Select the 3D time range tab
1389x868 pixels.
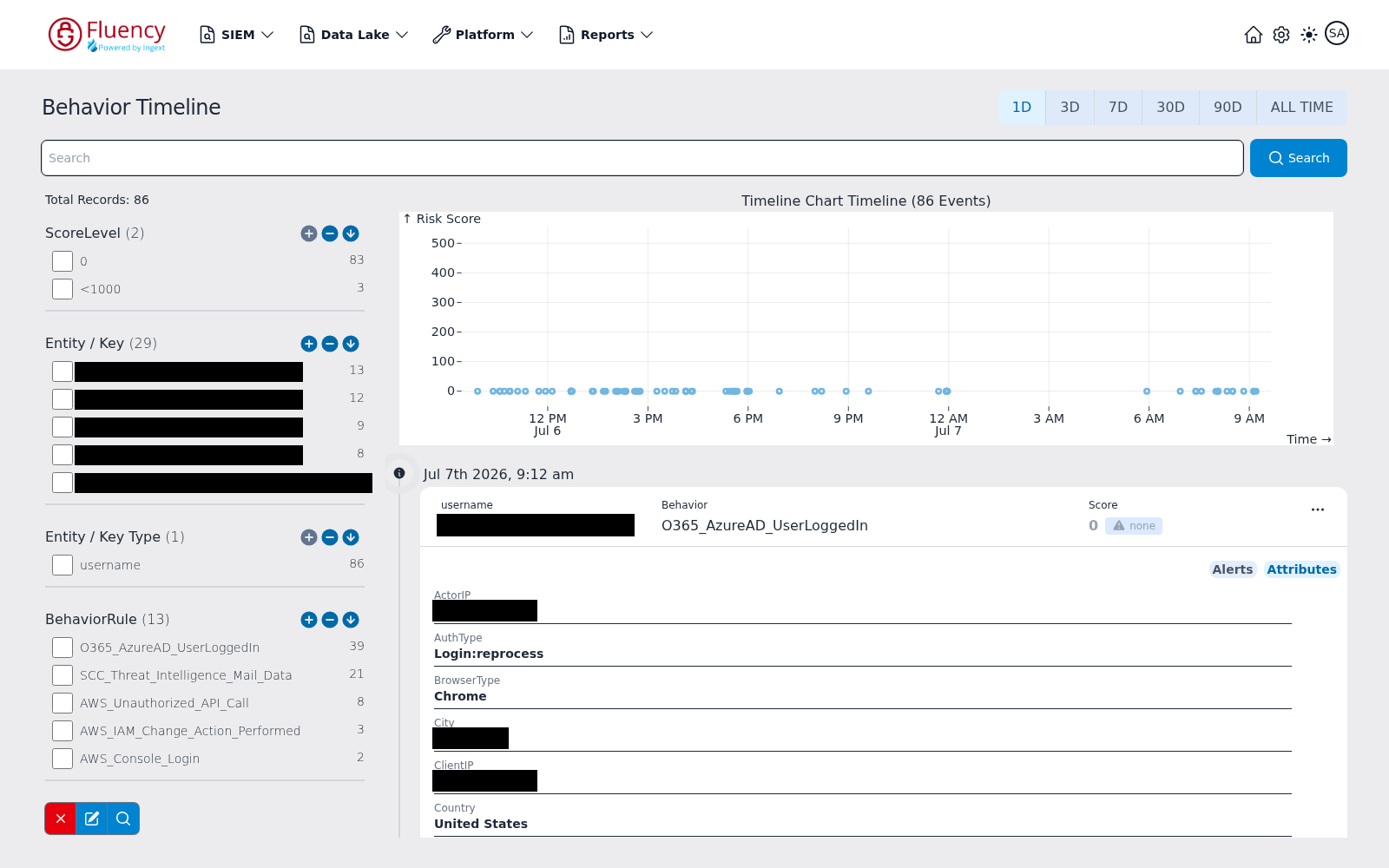(1070, 108)
